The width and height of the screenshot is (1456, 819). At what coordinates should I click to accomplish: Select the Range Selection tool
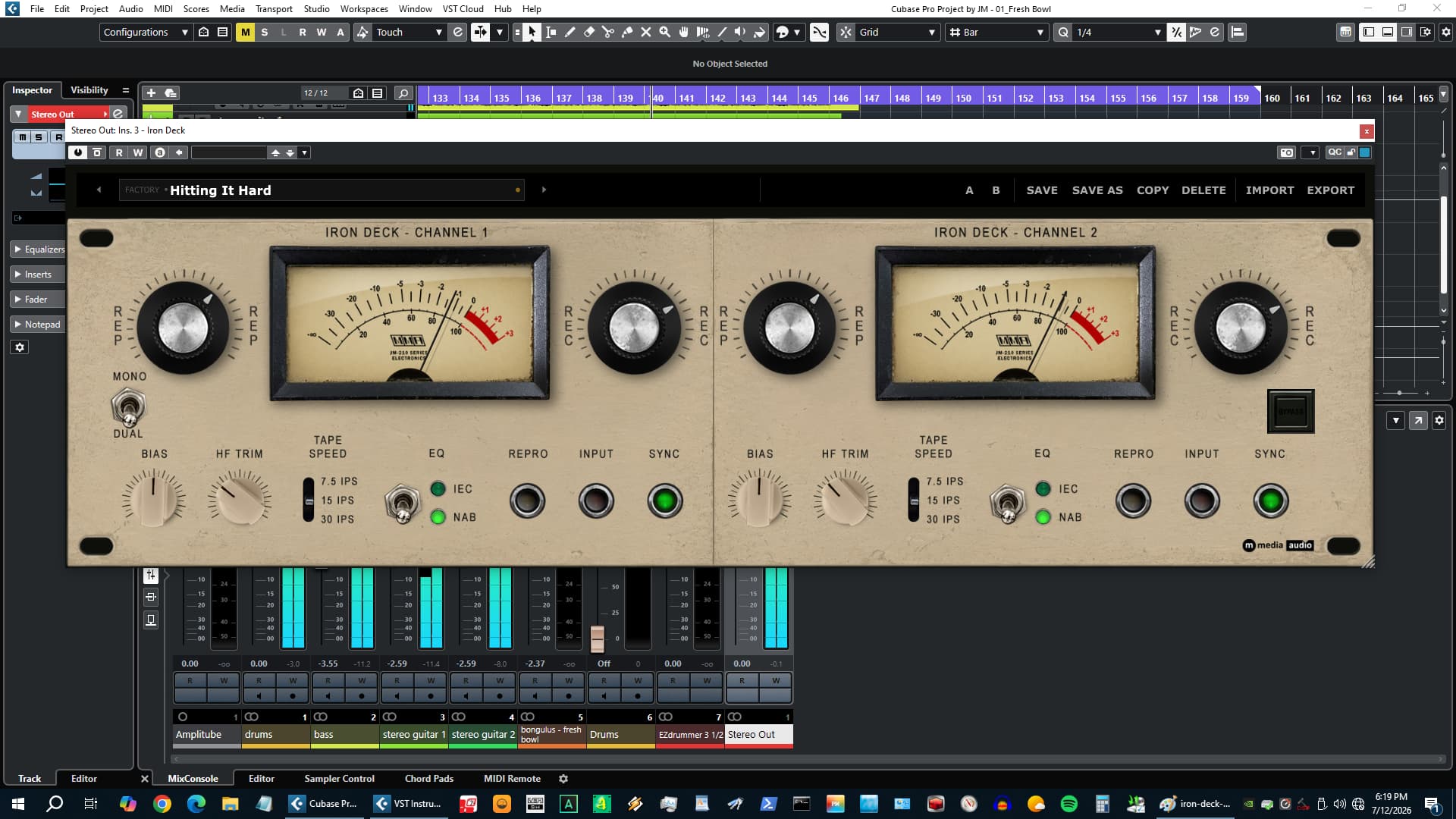[x=551, y=32]
